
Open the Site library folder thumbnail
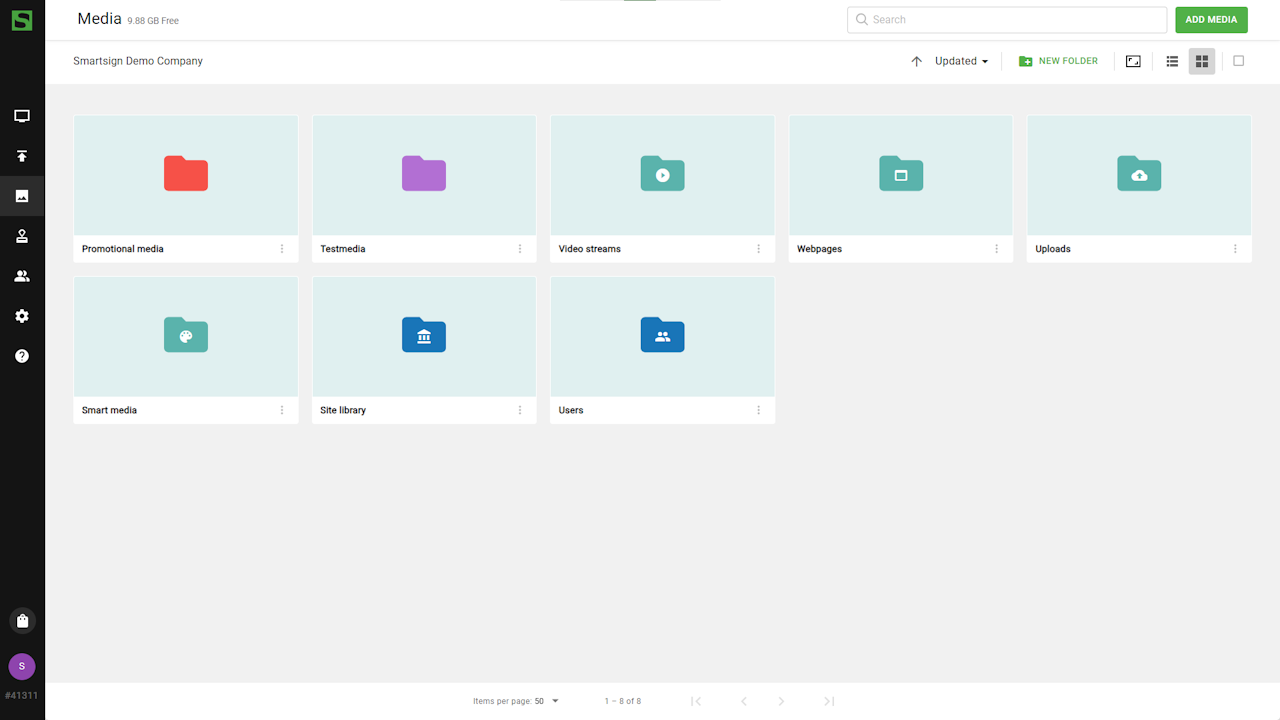point(424,336)
